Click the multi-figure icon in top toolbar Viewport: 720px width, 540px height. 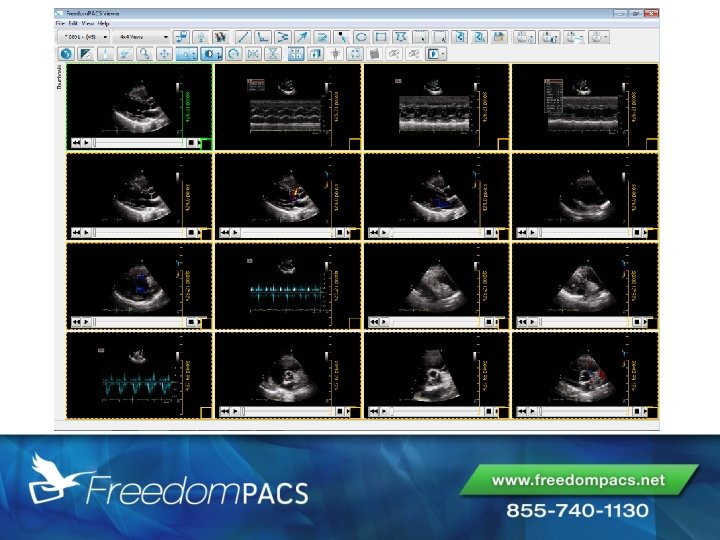pyautogui.click(x=221, y=37)
